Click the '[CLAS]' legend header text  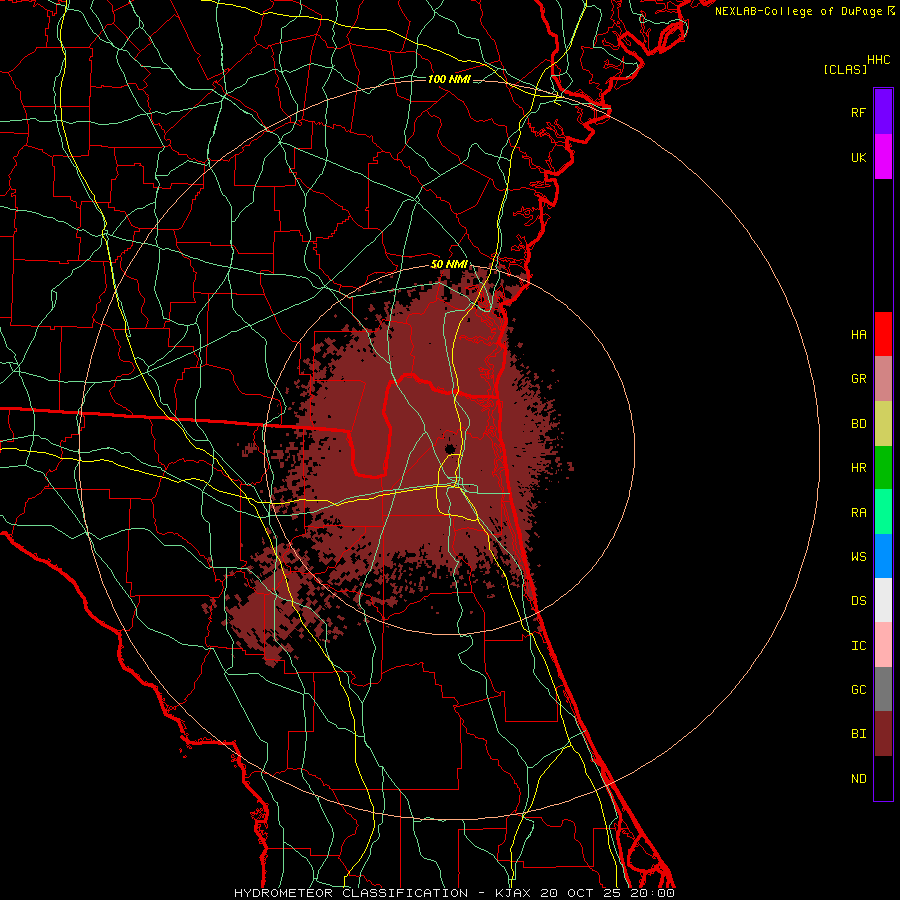845,69
